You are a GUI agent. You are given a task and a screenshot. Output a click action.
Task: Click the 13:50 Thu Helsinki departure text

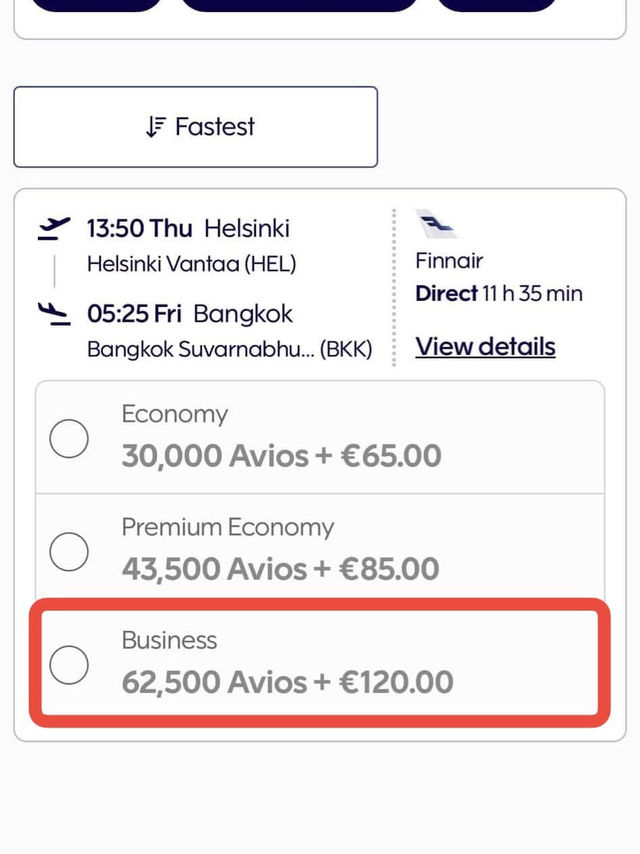click(x=188, y=229)
